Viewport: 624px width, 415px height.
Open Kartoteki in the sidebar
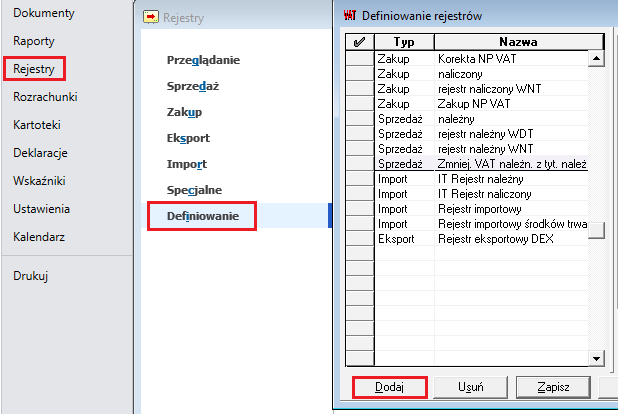pyautogui.click(x=37, y=125)
